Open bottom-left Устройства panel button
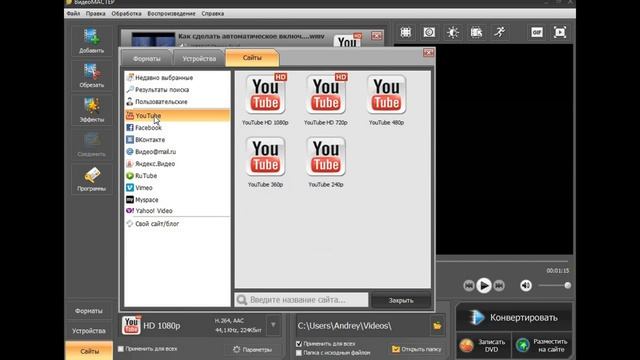 click(89, 331)
